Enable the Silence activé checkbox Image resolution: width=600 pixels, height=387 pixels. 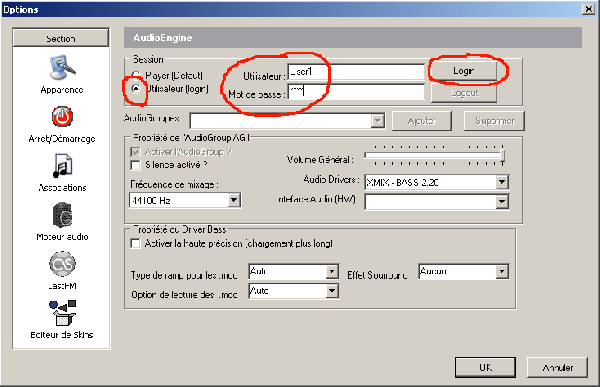135,165
